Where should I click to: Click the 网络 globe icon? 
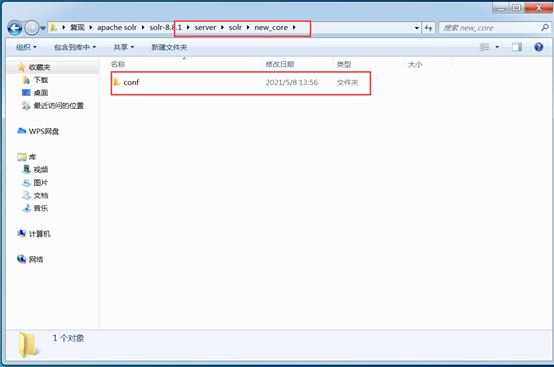22,259
